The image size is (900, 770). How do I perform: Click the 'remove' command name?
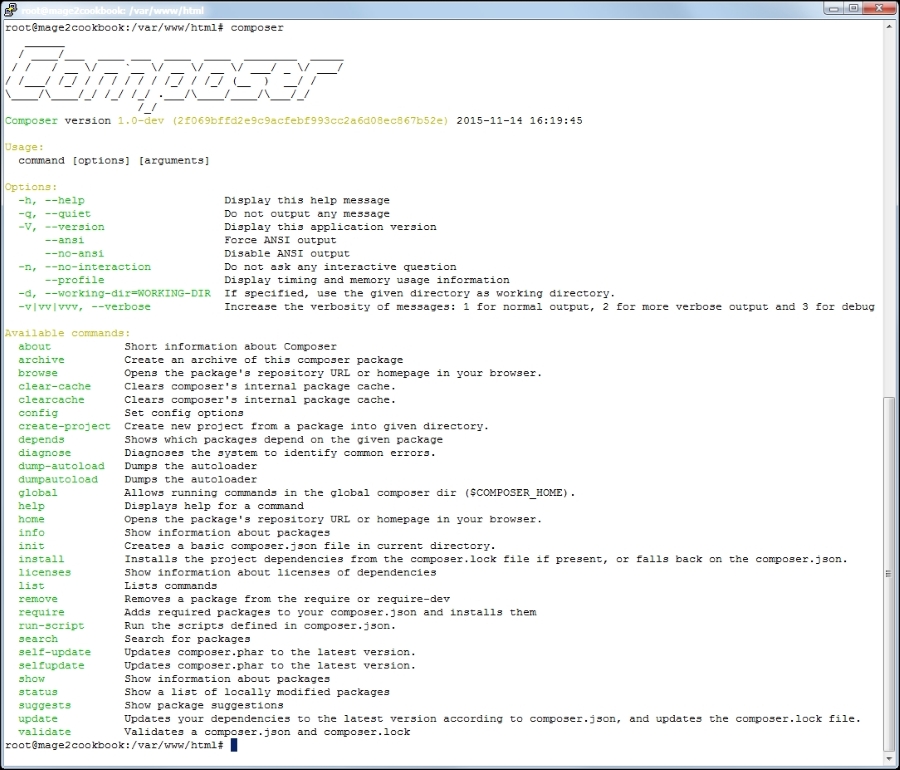click(x=38, y=599)
